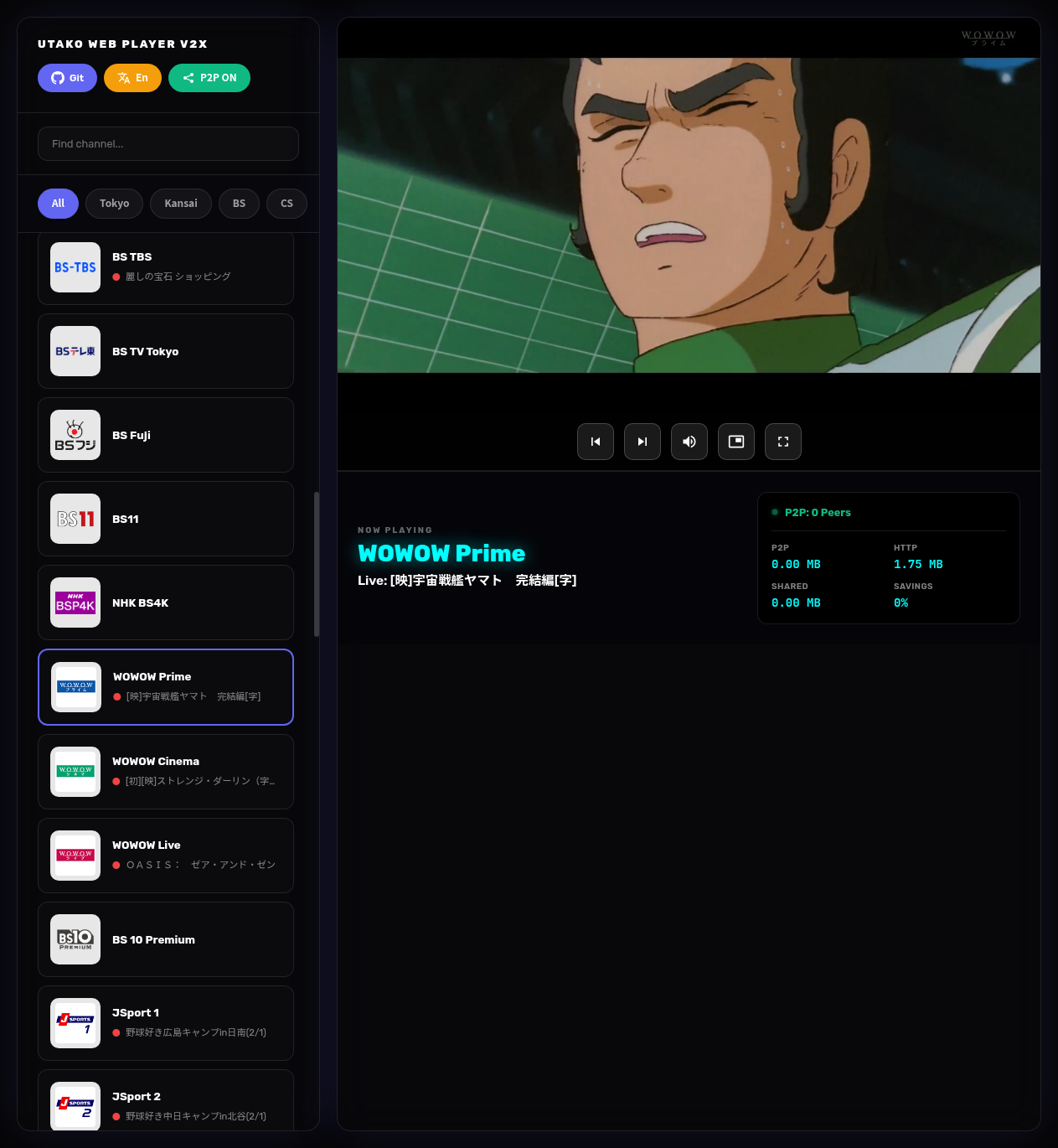Switch language with the En button
The width and height of the screenshot is (1058, 1148).
coord(132,78)
